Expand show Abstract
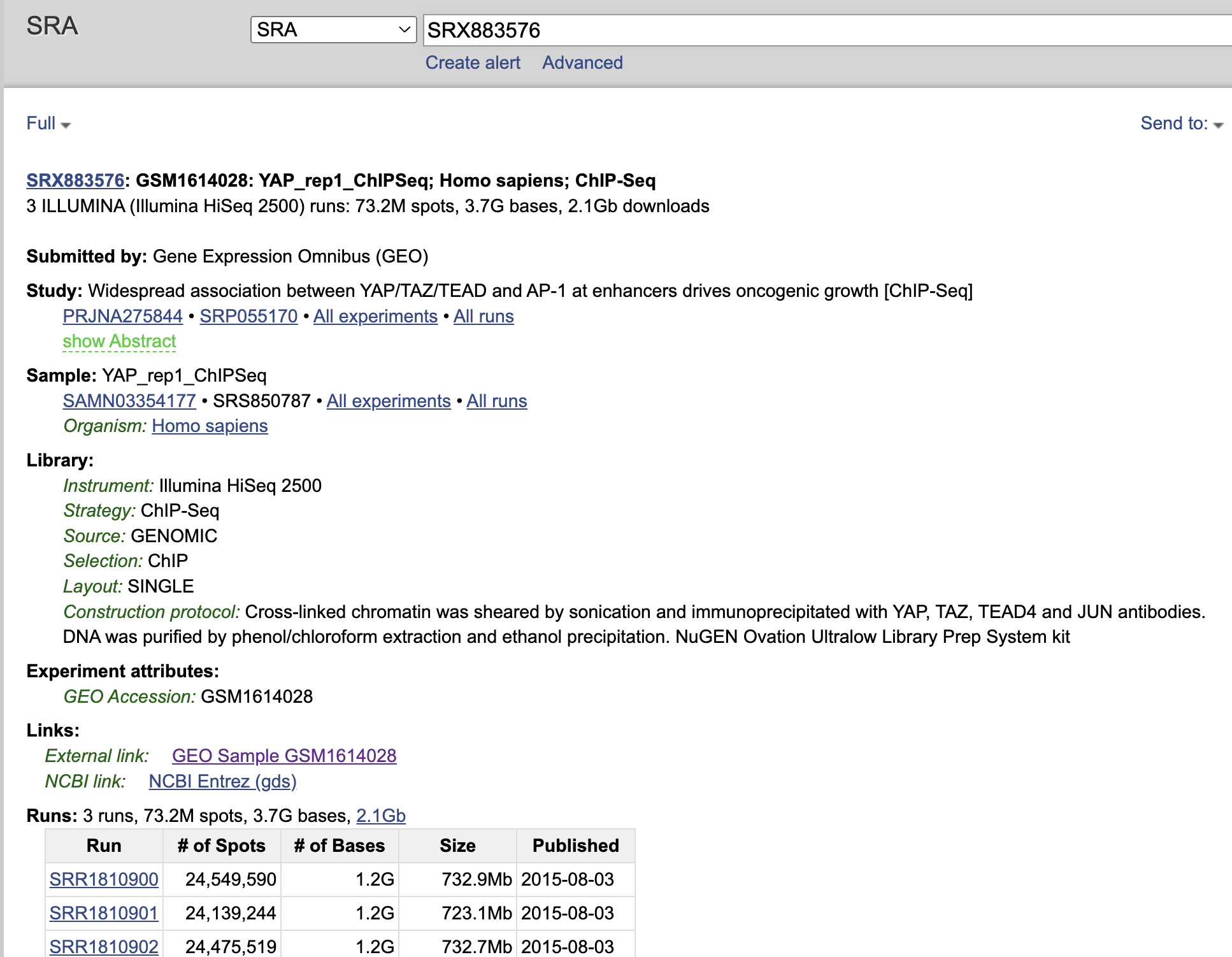 [119, 342]
